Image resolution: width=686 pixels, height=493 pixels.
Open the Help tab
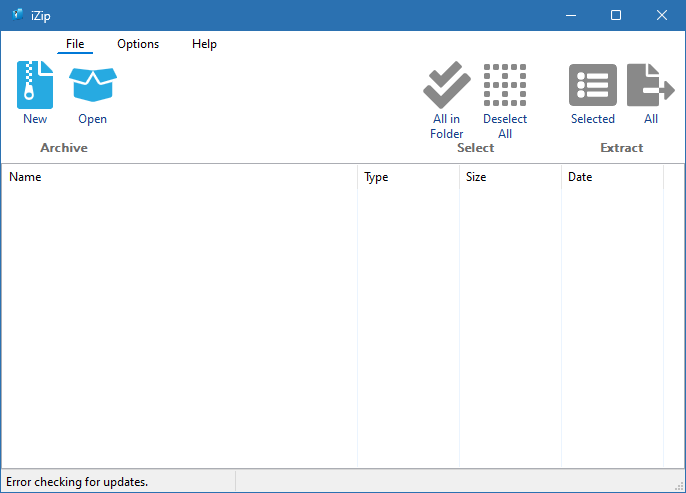click(204, 44)
